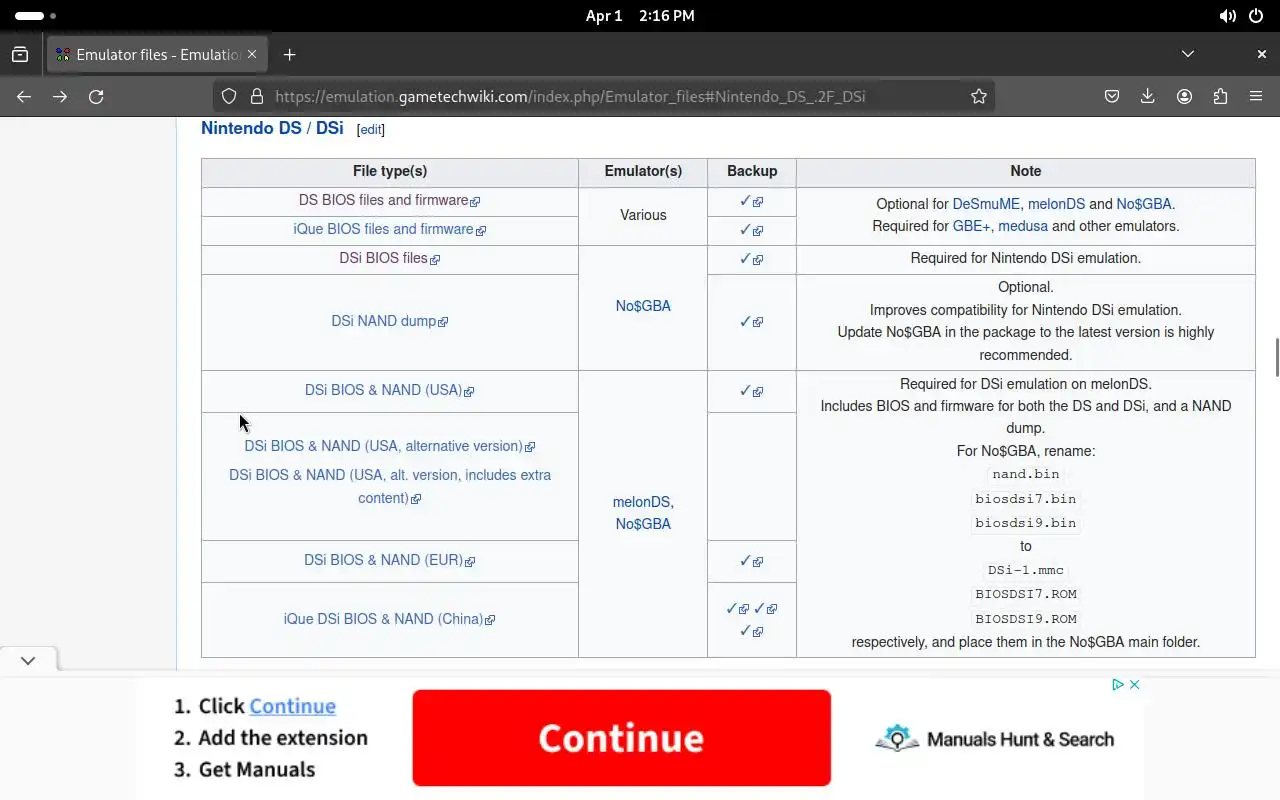
Task: Click the browser back arrow
Action: [24, 96]
